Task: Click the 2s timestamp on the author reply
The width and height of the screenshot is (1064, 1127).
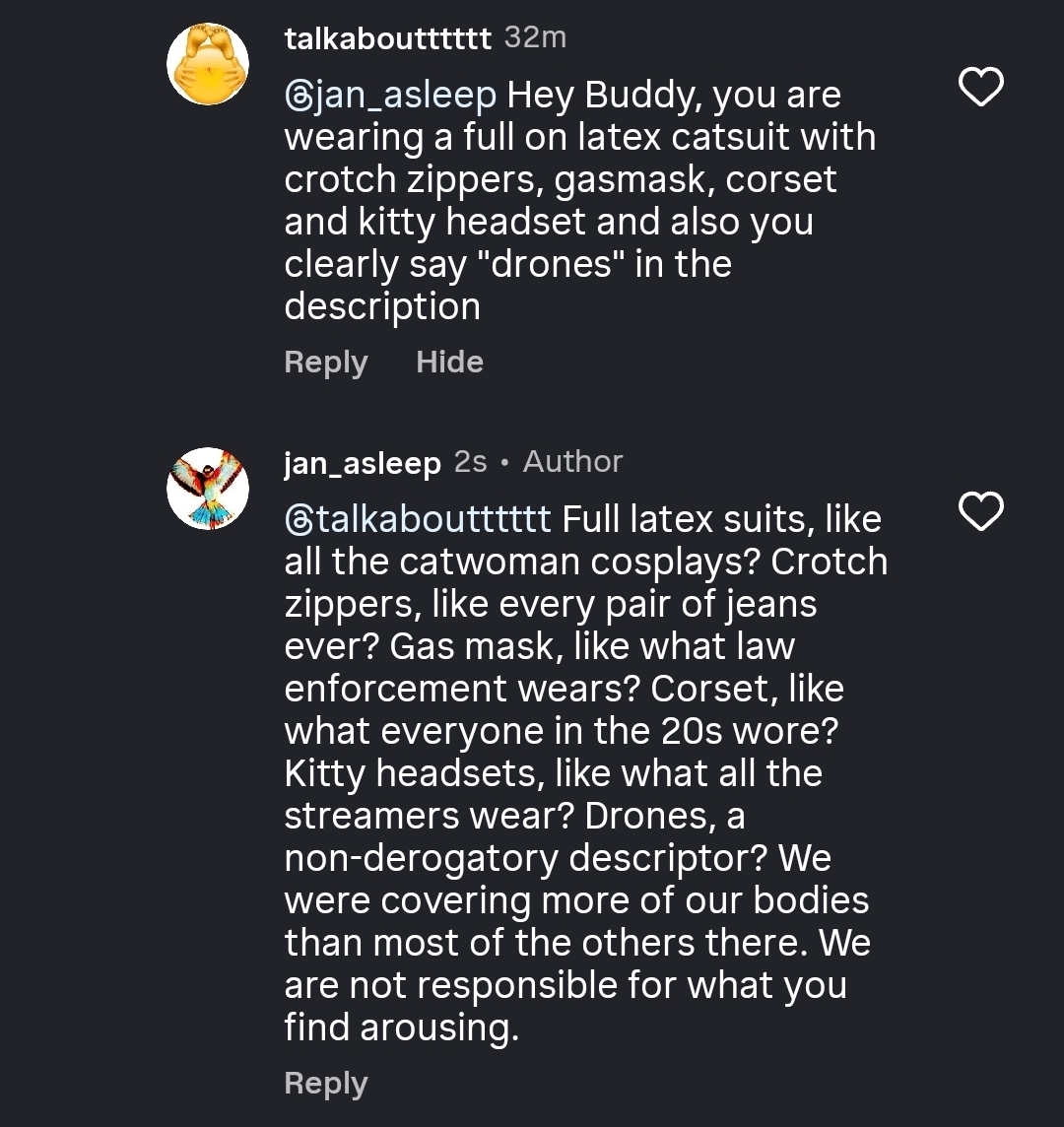Action: tap(470, 462)
